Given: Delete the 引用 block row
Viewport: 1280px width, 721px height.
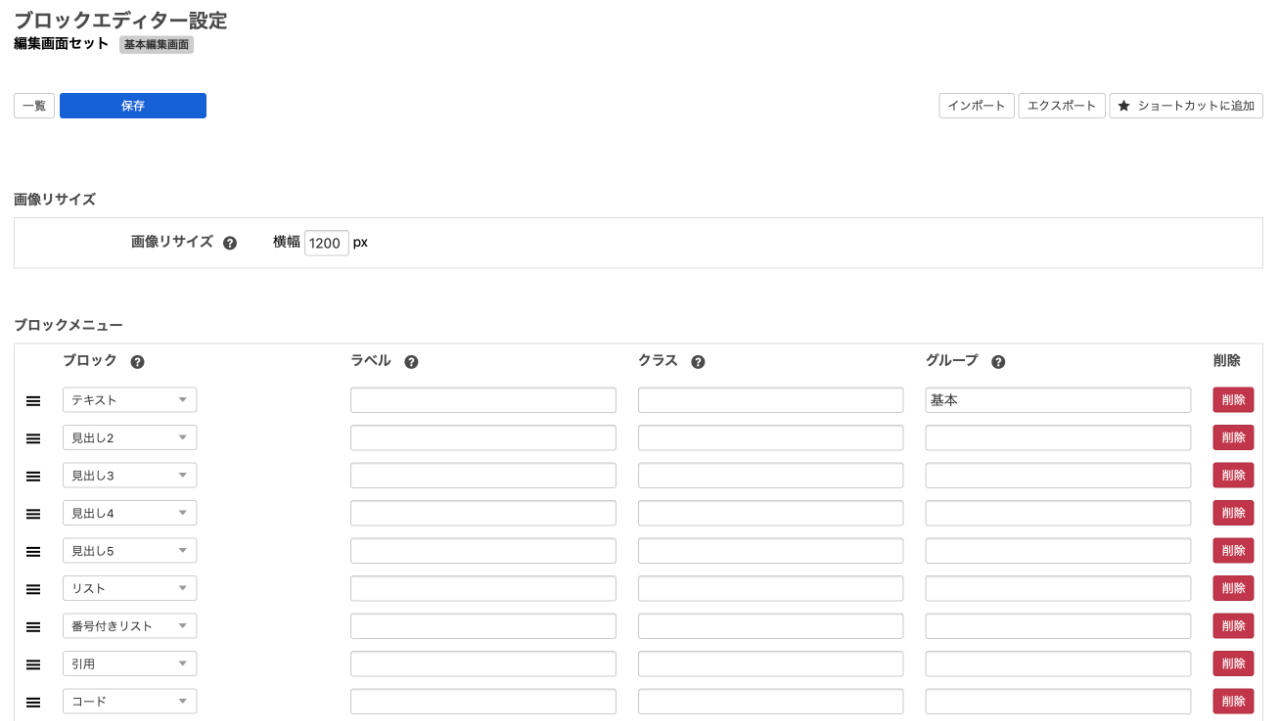Looking at the screenshot, I should (1233, 662).
